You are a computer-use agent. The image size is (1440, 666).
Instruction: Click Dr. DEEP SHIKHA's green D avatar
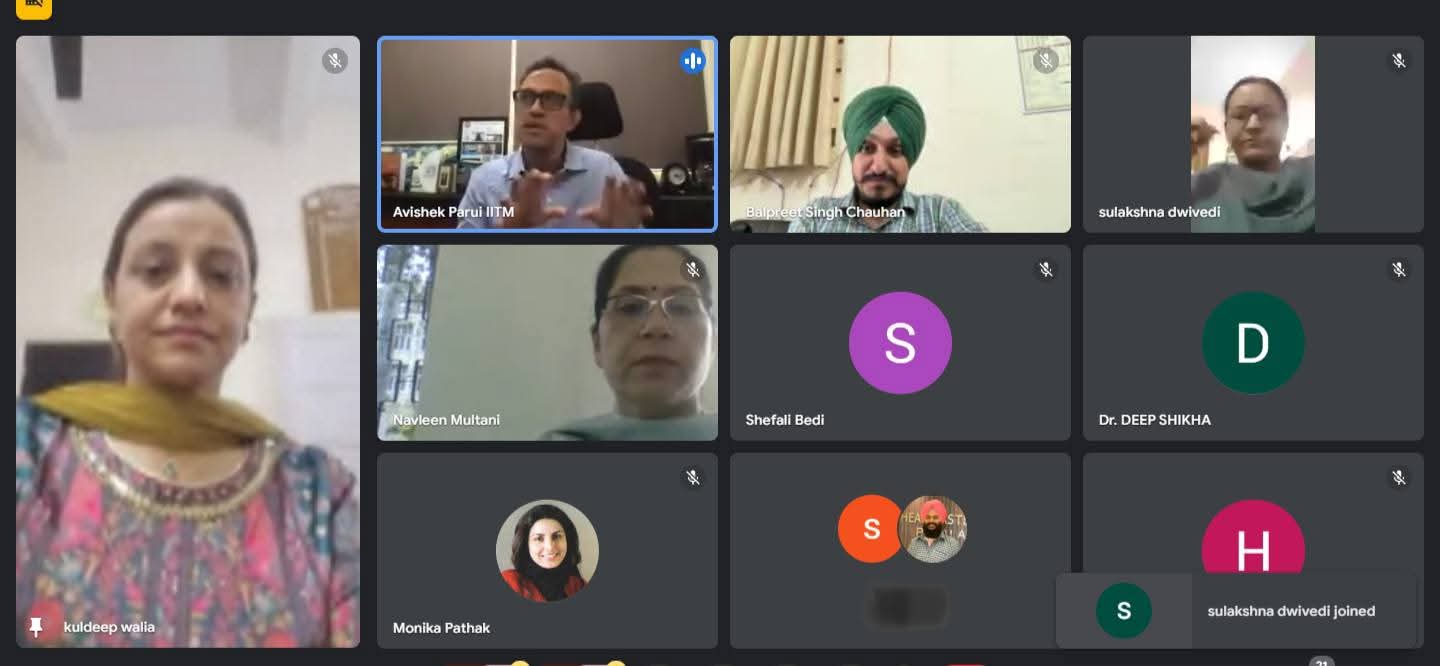coord(1253,343)
